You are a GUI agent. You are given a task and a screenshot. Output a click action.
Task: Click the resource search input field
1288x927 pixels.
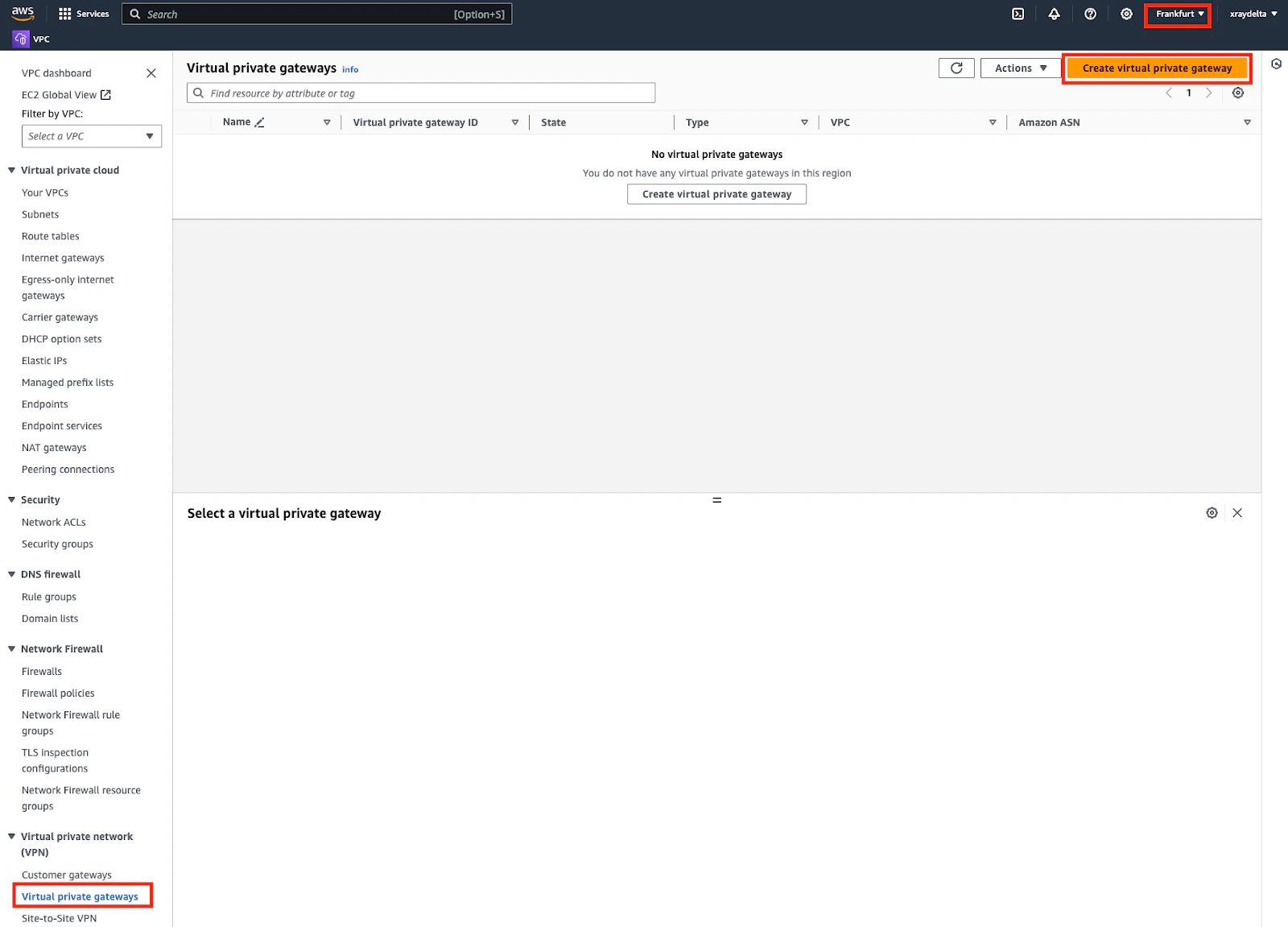click(420, 93)
